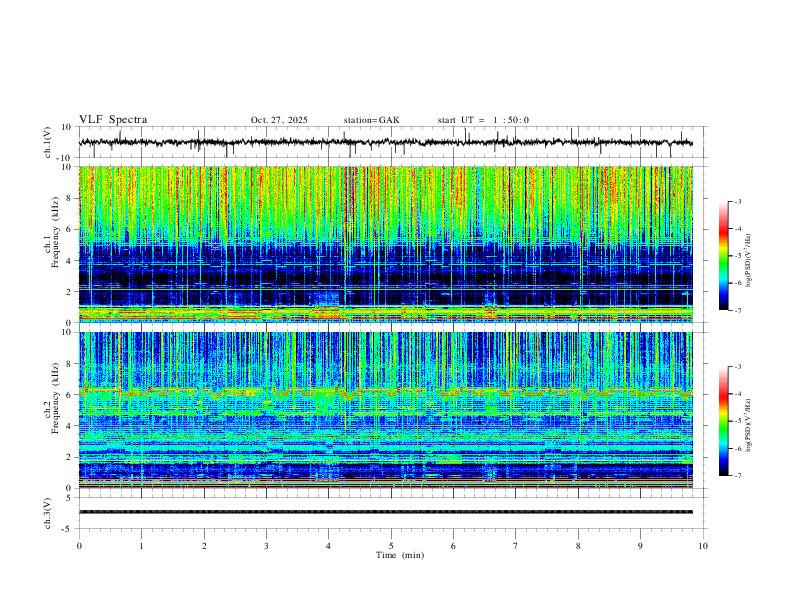792x612 pixels.
Task: Click the ch.1 black voltage waveform trace
Action: (x=385, y=142)
